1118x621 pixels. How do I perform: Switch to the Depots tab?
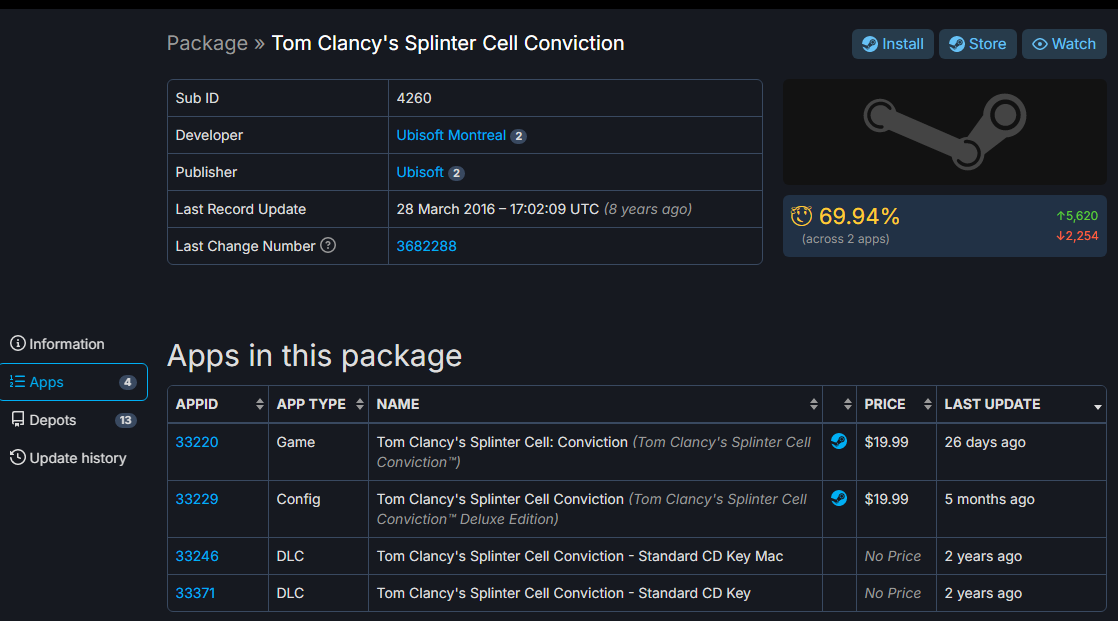[x=73, y=420]
